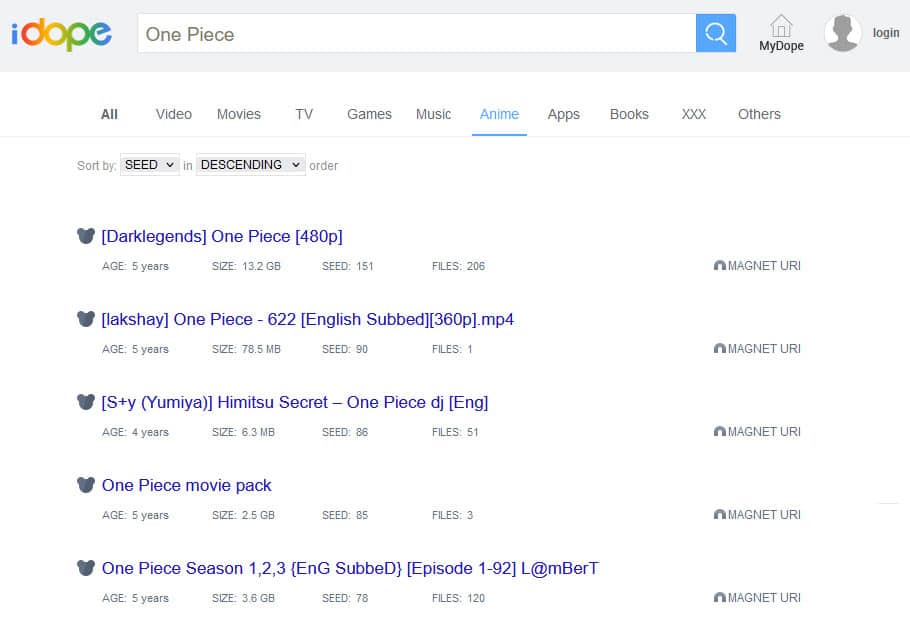Click the shield icon beside One Piece movie pack
The height and width of the screenshot is (628, 910).
click(x=86, y=485)
